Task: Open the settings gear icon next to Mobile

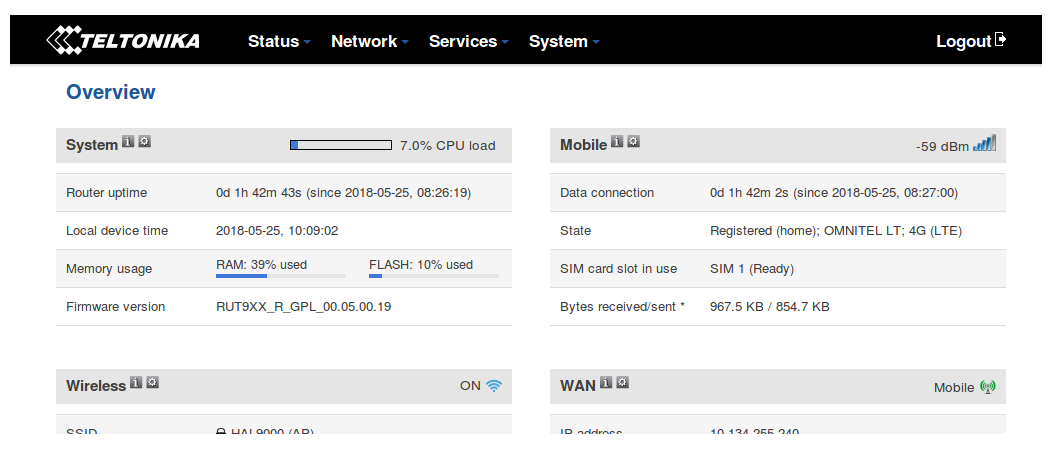Action: 633,143
